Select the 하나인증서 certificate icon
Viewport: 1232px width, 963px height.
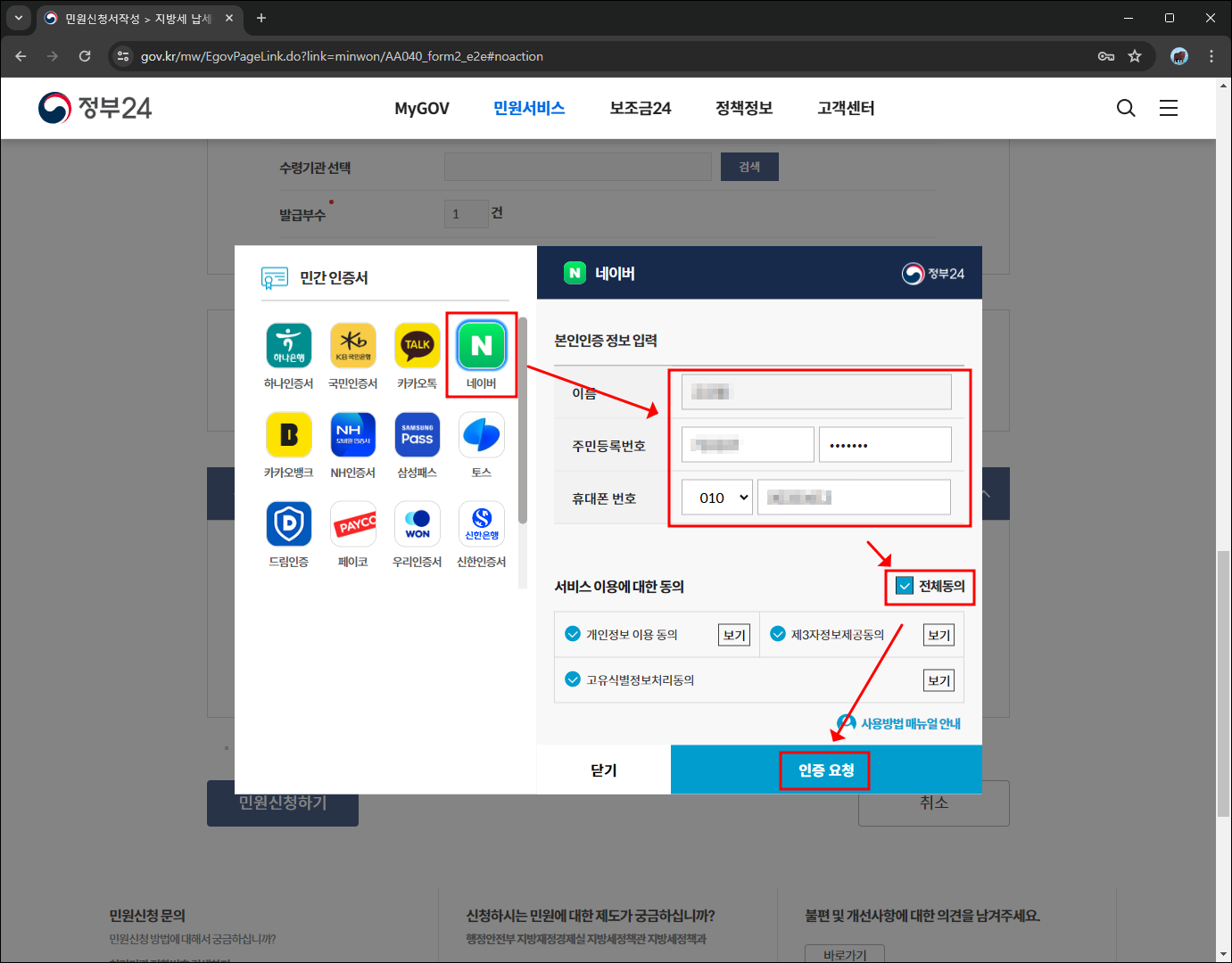[289, 345]
